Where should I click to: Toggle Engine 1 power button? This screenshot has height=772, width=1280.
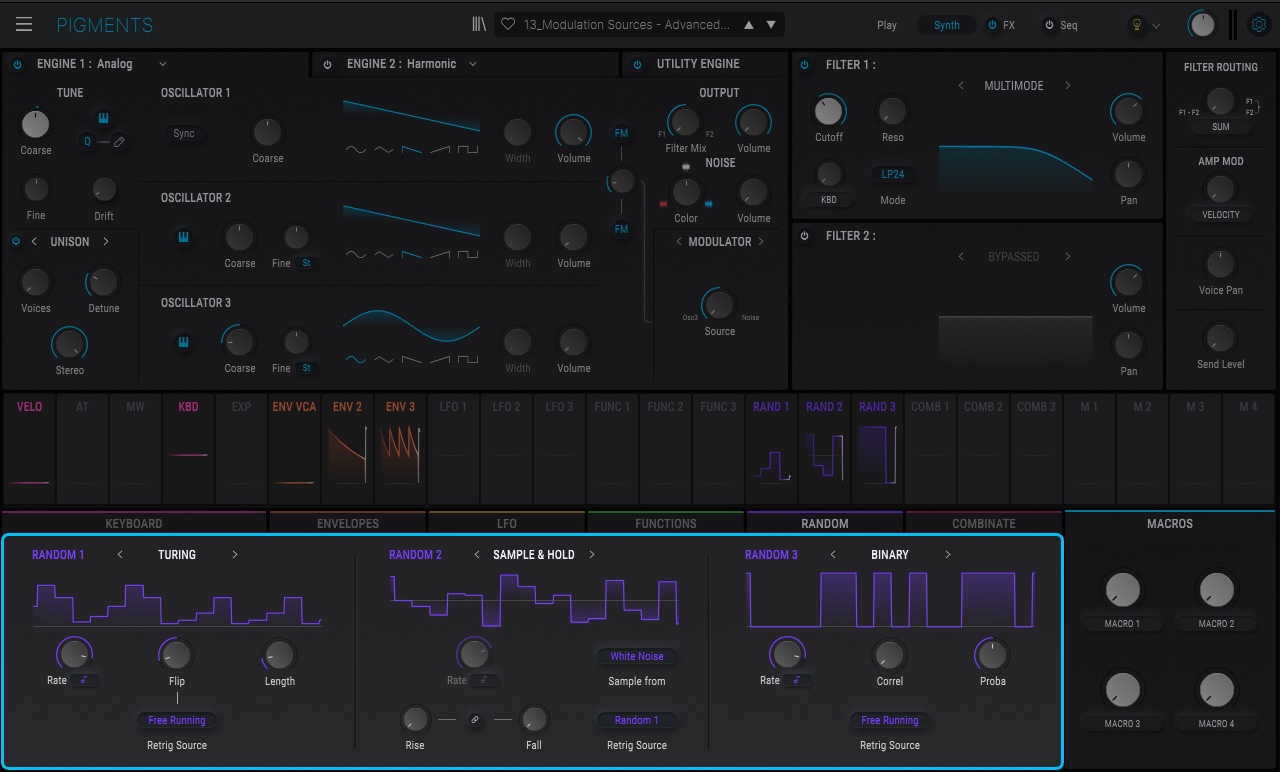[17, 64]
